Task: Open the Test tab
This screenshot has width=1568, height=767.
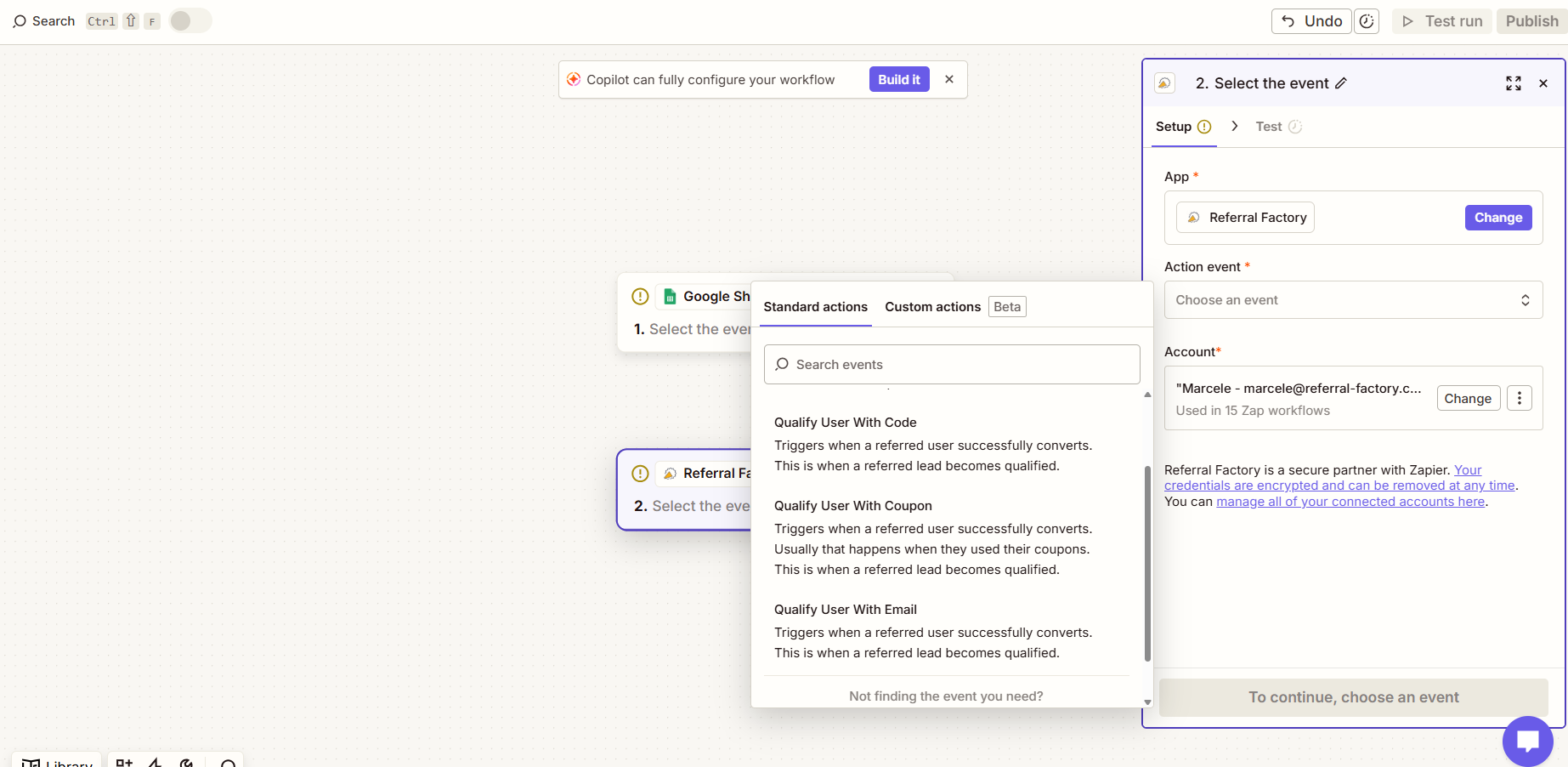Action: (1278, 127)
